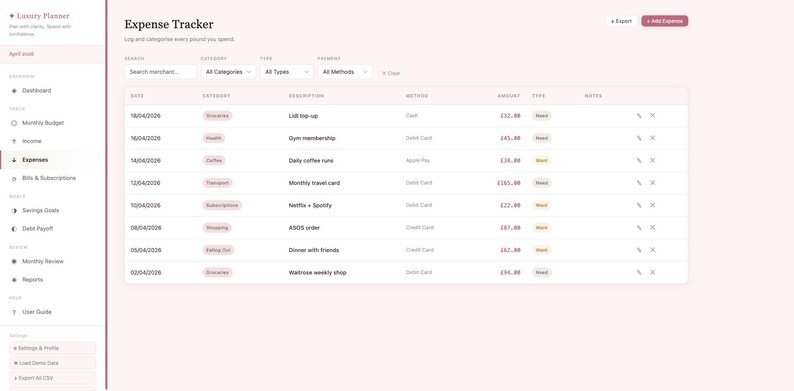The height and width of the screenshot is (391, 794).
Task: Go to Debt Payoff
Action: tap(52, 229)
